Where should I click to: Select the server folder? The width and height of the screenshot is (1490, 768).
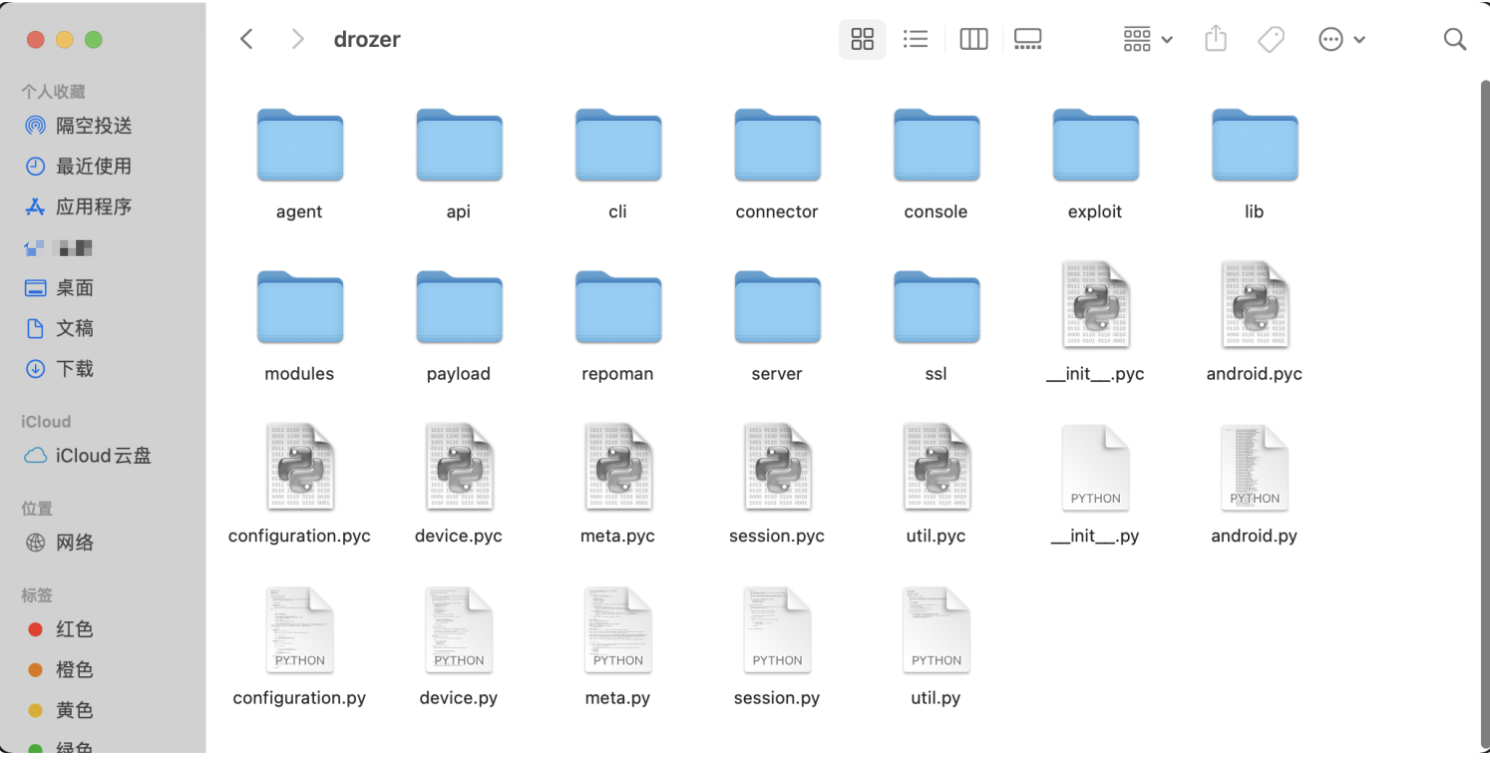777,308
